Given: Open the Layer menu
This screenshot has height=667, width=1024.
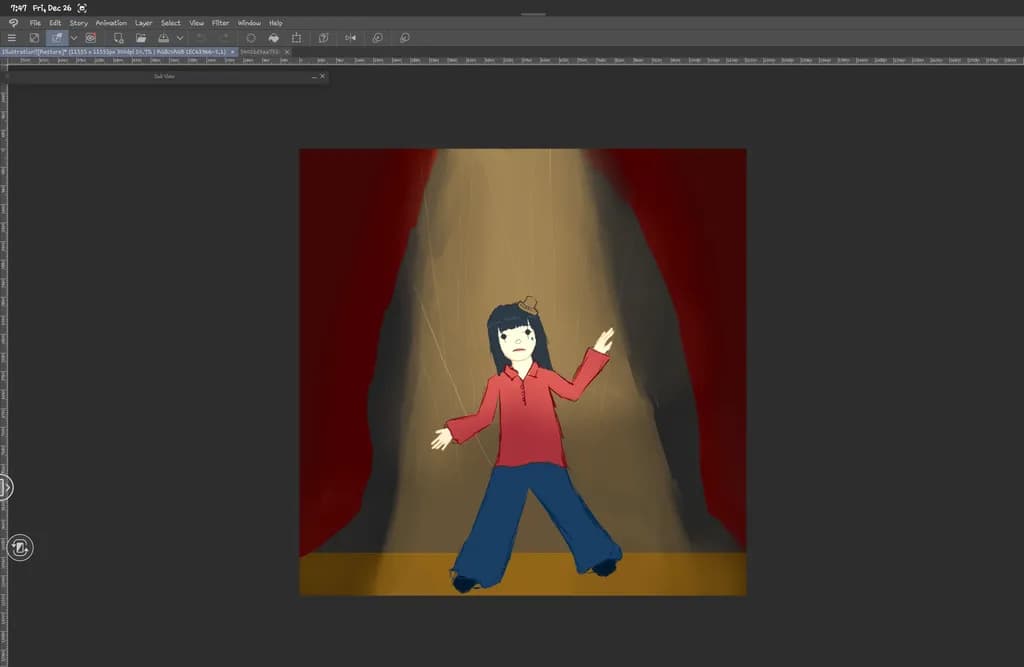Looking at the screenshot, I should 143,23.
